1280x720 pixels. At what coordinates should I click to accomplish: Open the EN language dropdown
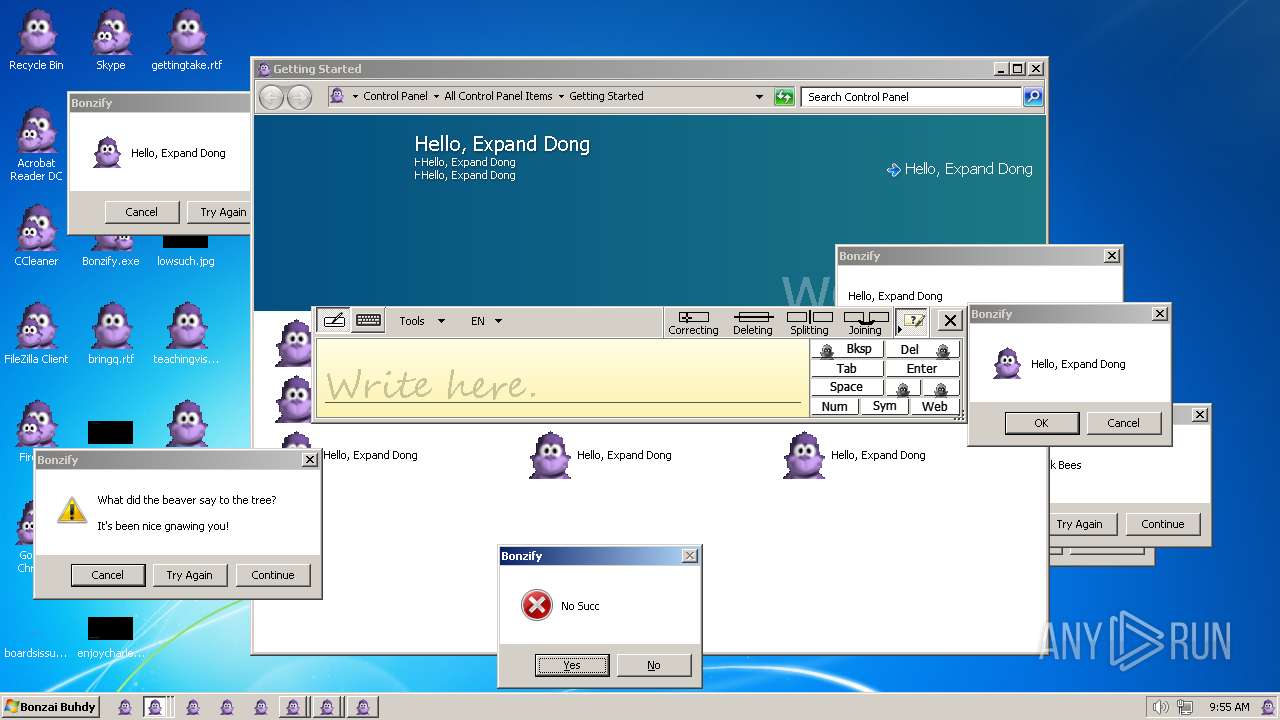[x=486, y=321]
